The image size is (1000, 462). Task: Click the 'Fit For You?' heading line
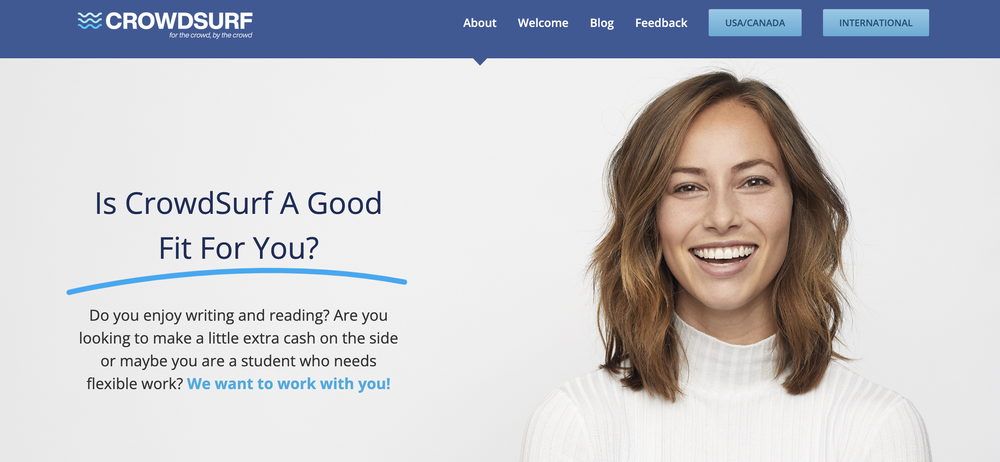(x=238, y=248)
